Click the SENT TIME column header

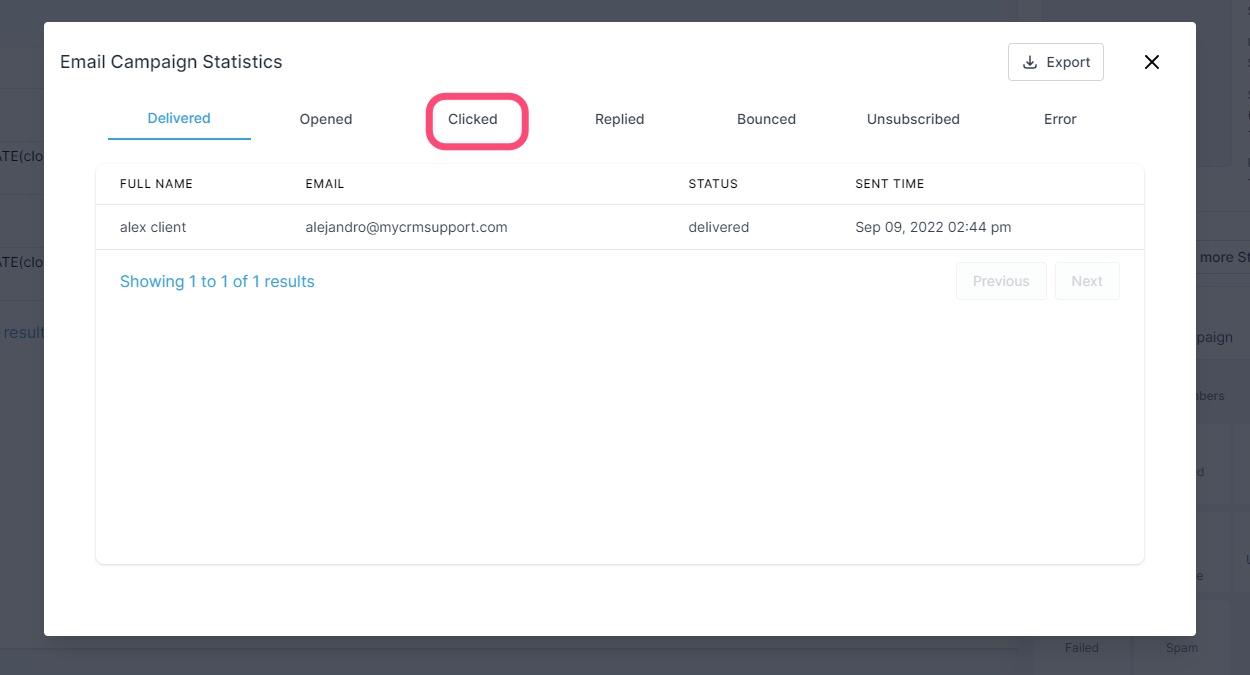pos(890,184)
